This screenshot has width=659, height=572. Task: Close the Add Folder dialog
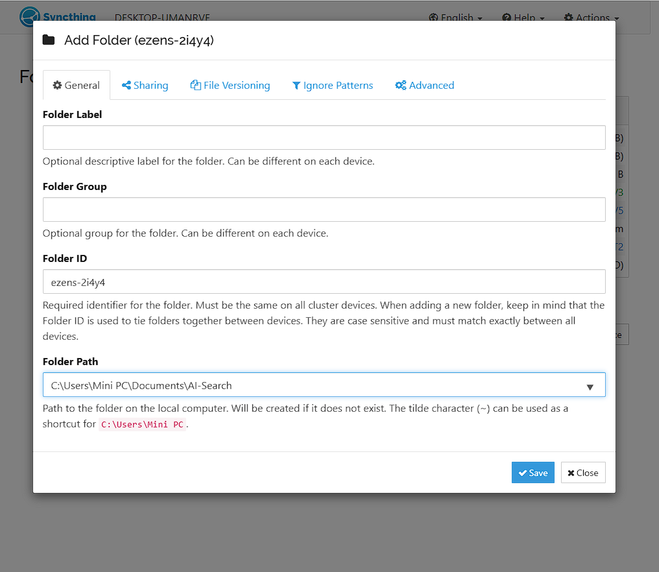(x=583, y=473)
